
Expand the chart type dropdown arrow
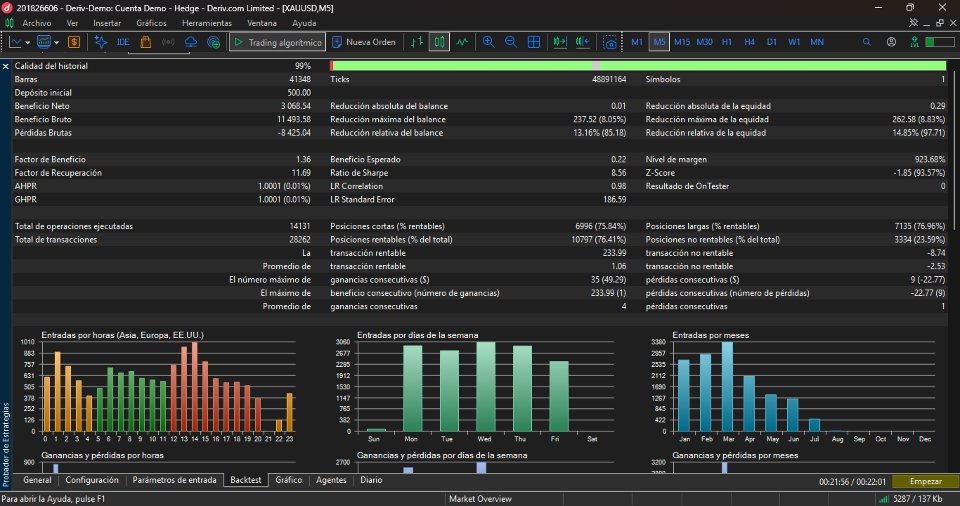tap(28, 43)
